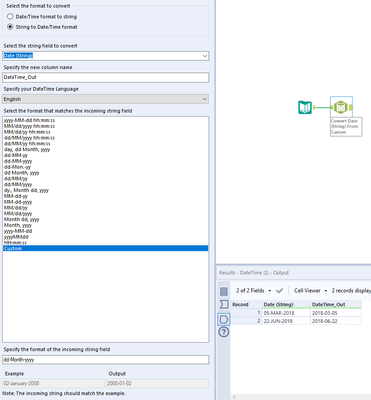Click the DateTime_Out column header
The width and height of the screenshot is (371, 400).
point(336,304)
